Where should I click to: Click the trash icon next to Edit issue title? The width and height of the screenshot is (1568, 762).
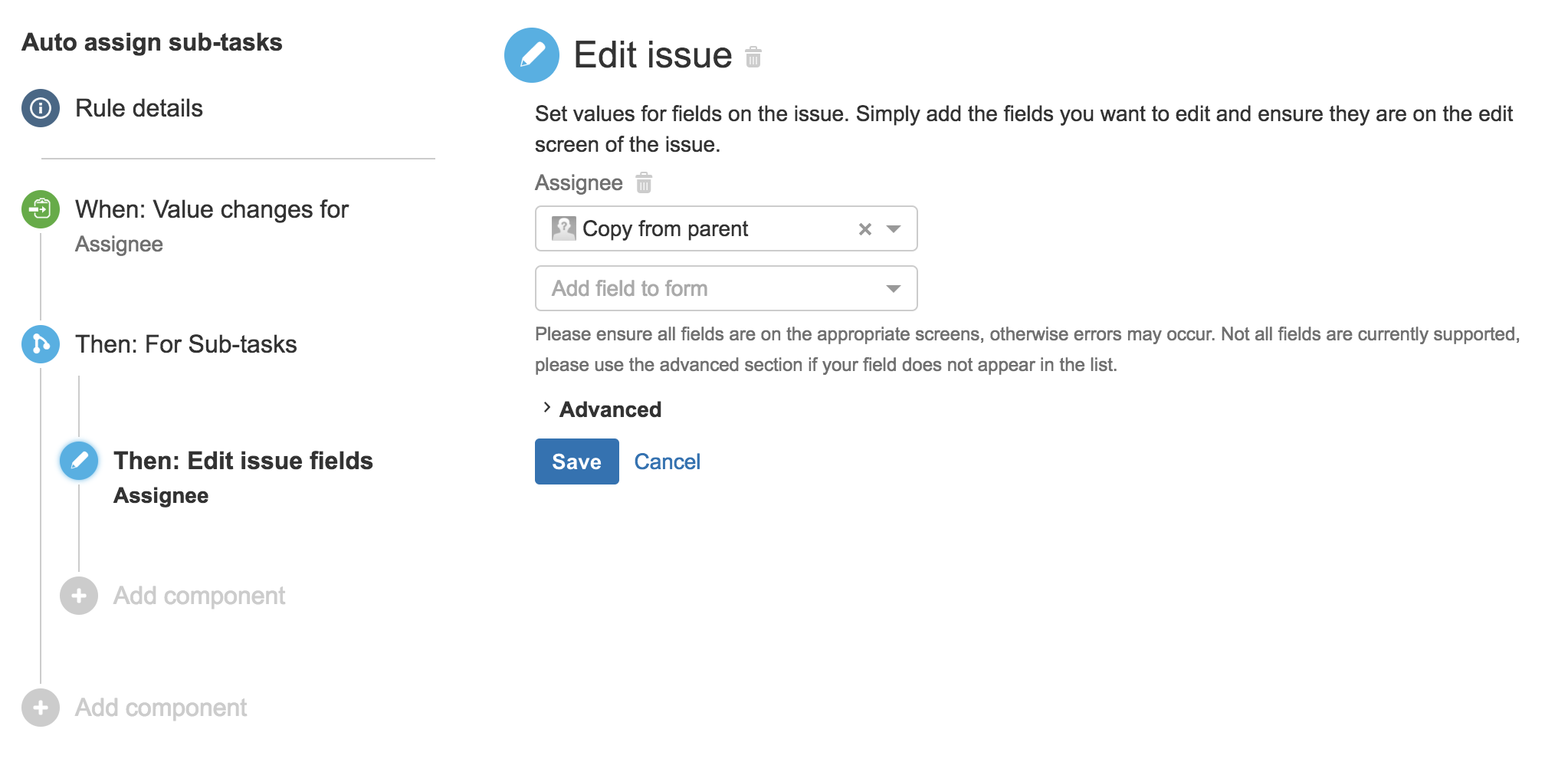click(x=753, y=57)
